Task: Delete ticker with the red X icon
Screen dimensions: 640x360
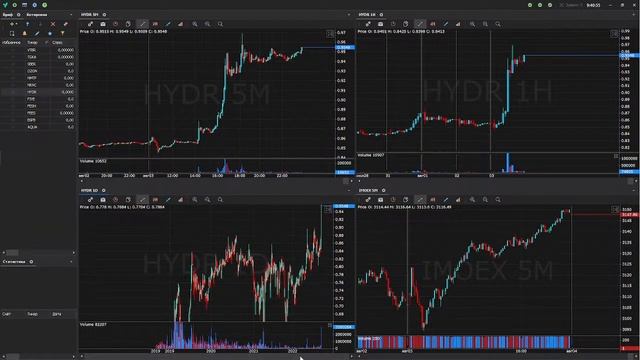Action: click(x=53, y=24)
